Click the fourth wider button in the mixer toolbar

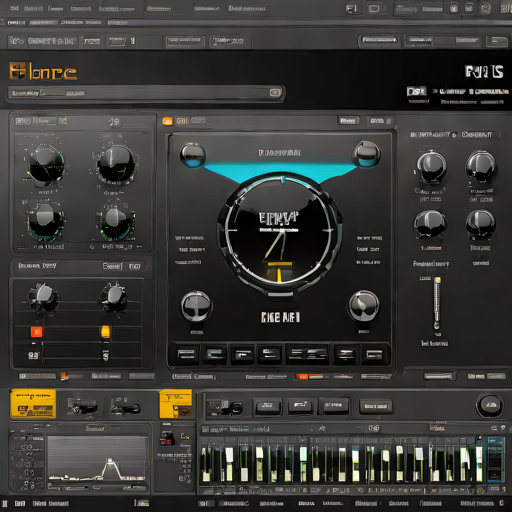tap(376, 406)
